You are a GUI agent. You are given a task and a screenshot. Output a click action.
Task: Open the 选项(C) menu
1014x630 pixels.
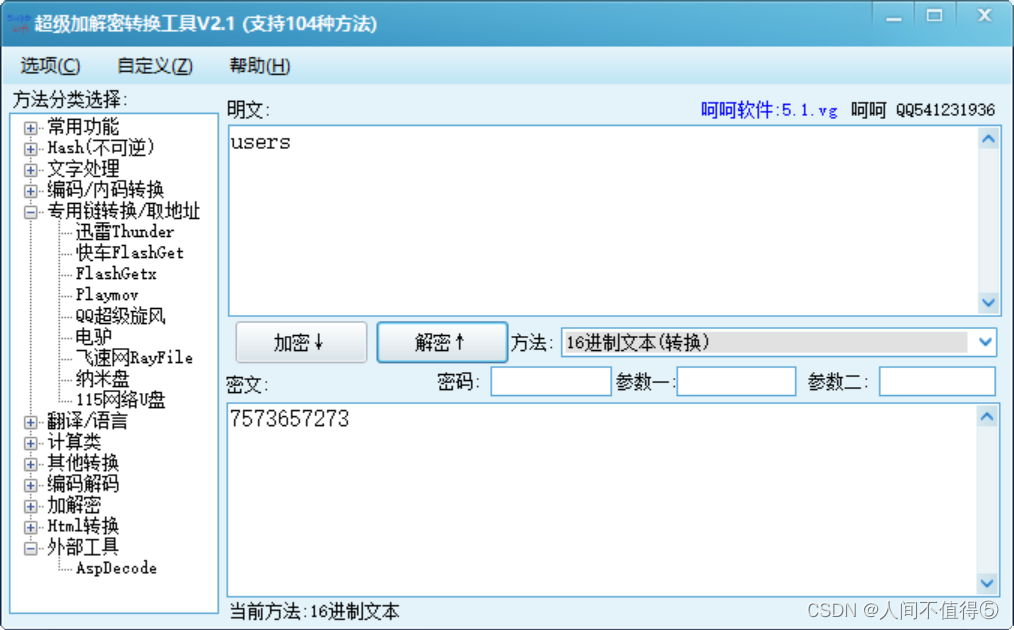tap(50, 65)
